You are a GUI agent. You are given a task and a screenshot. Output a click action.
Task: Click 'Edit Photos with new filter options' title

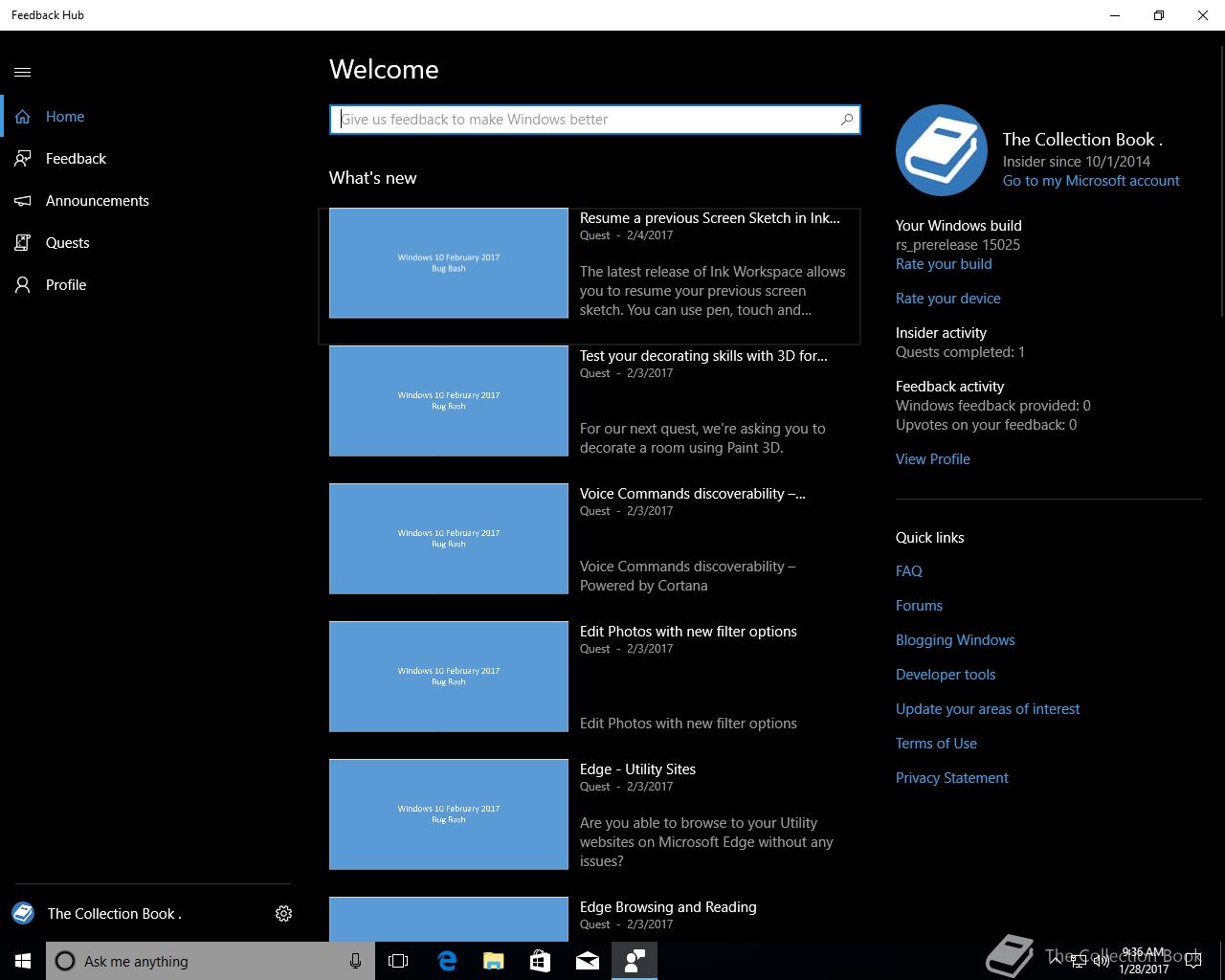688,632
